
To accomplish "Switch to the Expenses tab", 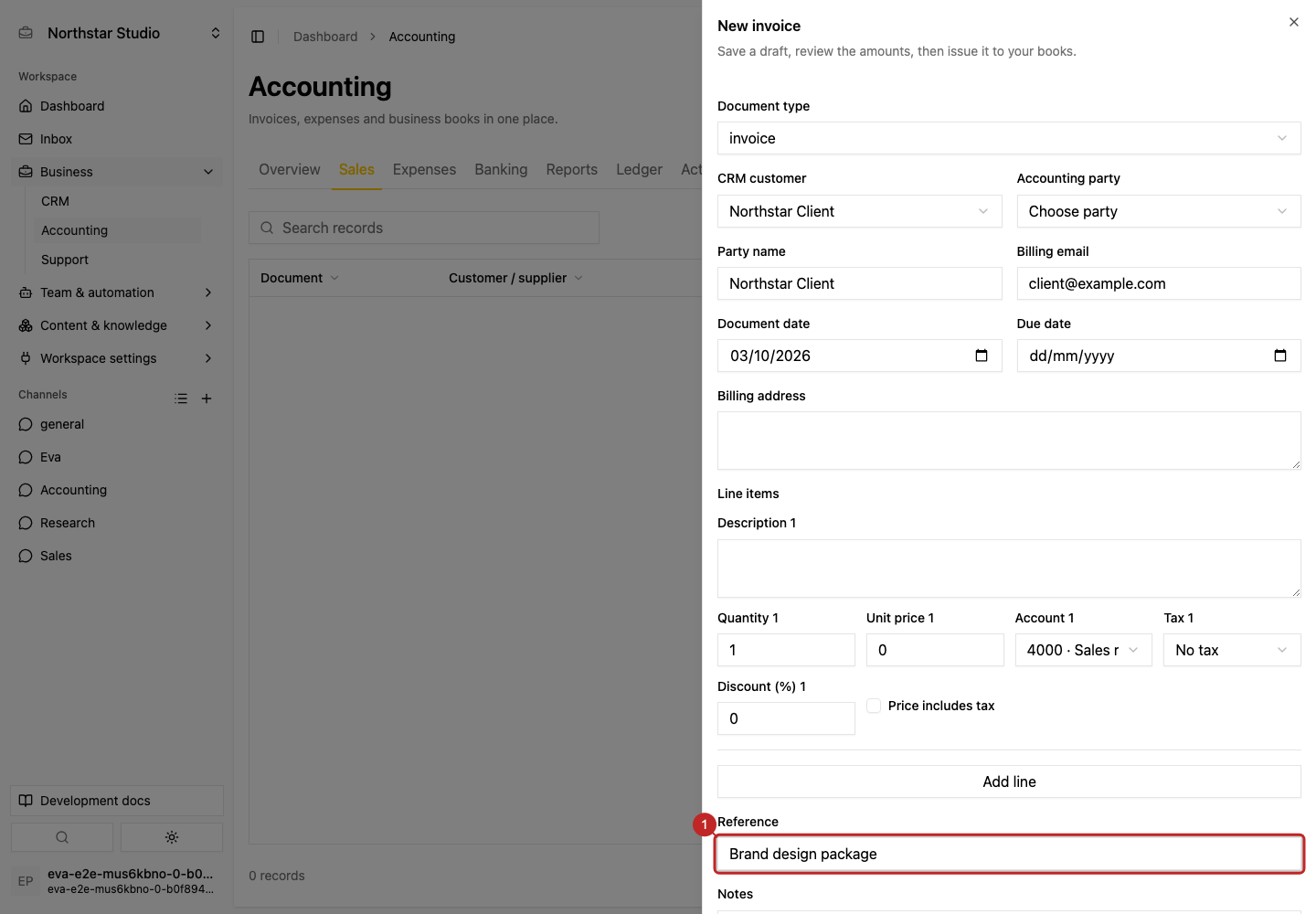I will pos(424,169).
